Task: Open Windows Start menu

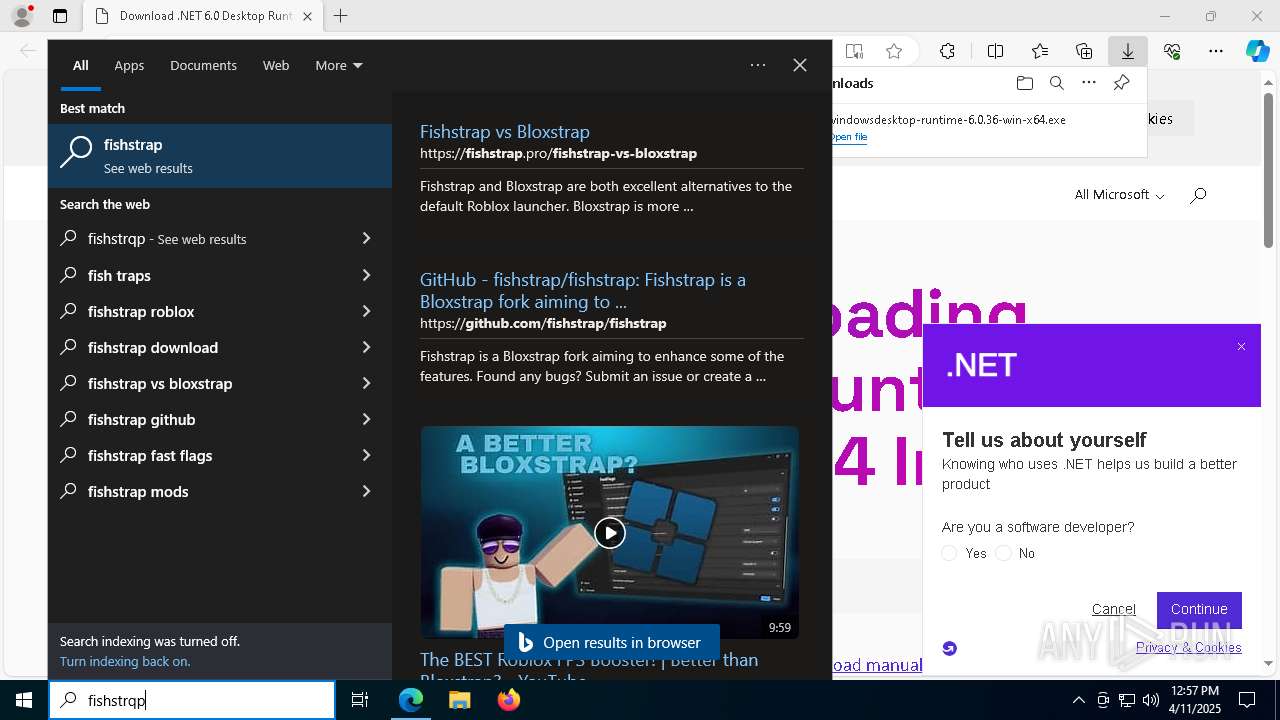Action: 24,700
